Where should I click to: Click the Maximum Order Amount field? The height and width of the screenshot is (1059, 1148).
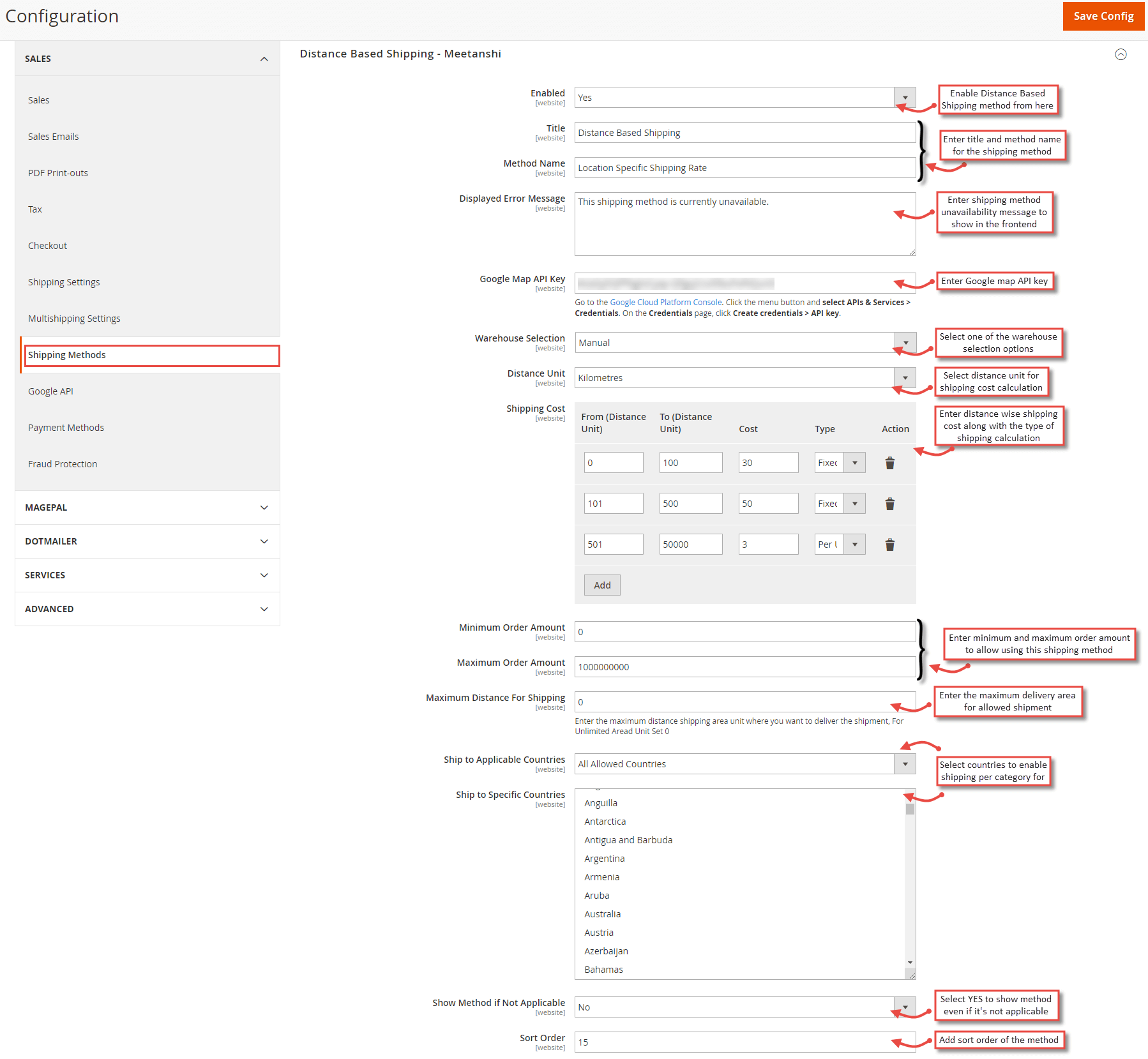(x=745, y=667)
